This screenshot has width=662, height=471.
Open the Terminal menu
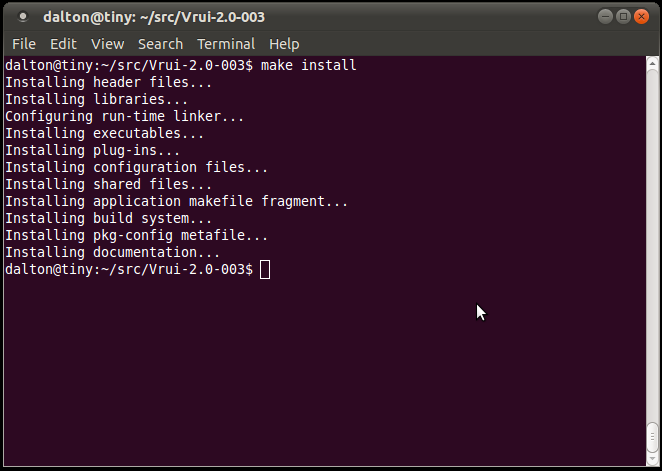tap(226, 44)
